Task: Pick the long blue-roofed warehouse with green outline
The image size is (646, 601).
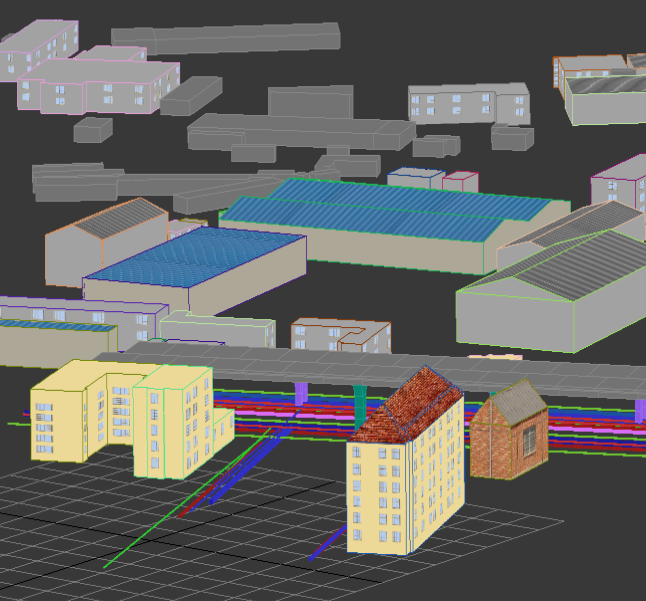Action: click(x=394, y=226)
